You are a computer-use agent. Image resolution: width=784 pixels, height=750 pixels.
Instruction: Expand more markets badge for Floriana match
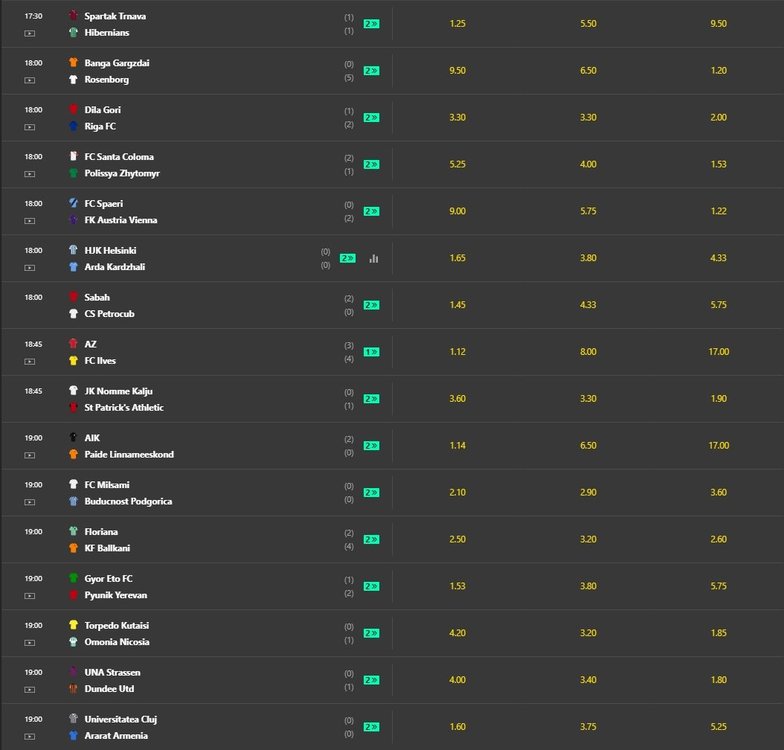(372, 540)
